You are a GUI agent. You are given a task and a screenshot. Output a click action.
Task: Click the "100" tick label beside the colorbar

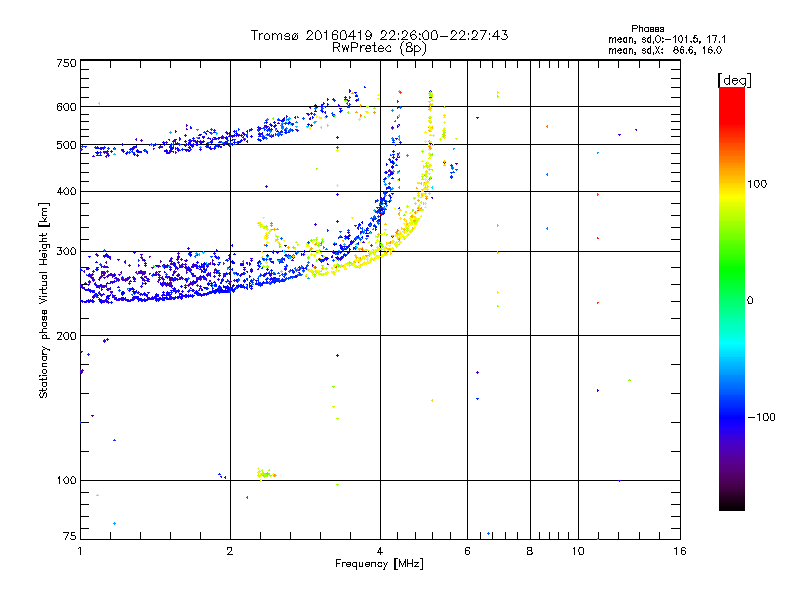click(x=757, y=184)
